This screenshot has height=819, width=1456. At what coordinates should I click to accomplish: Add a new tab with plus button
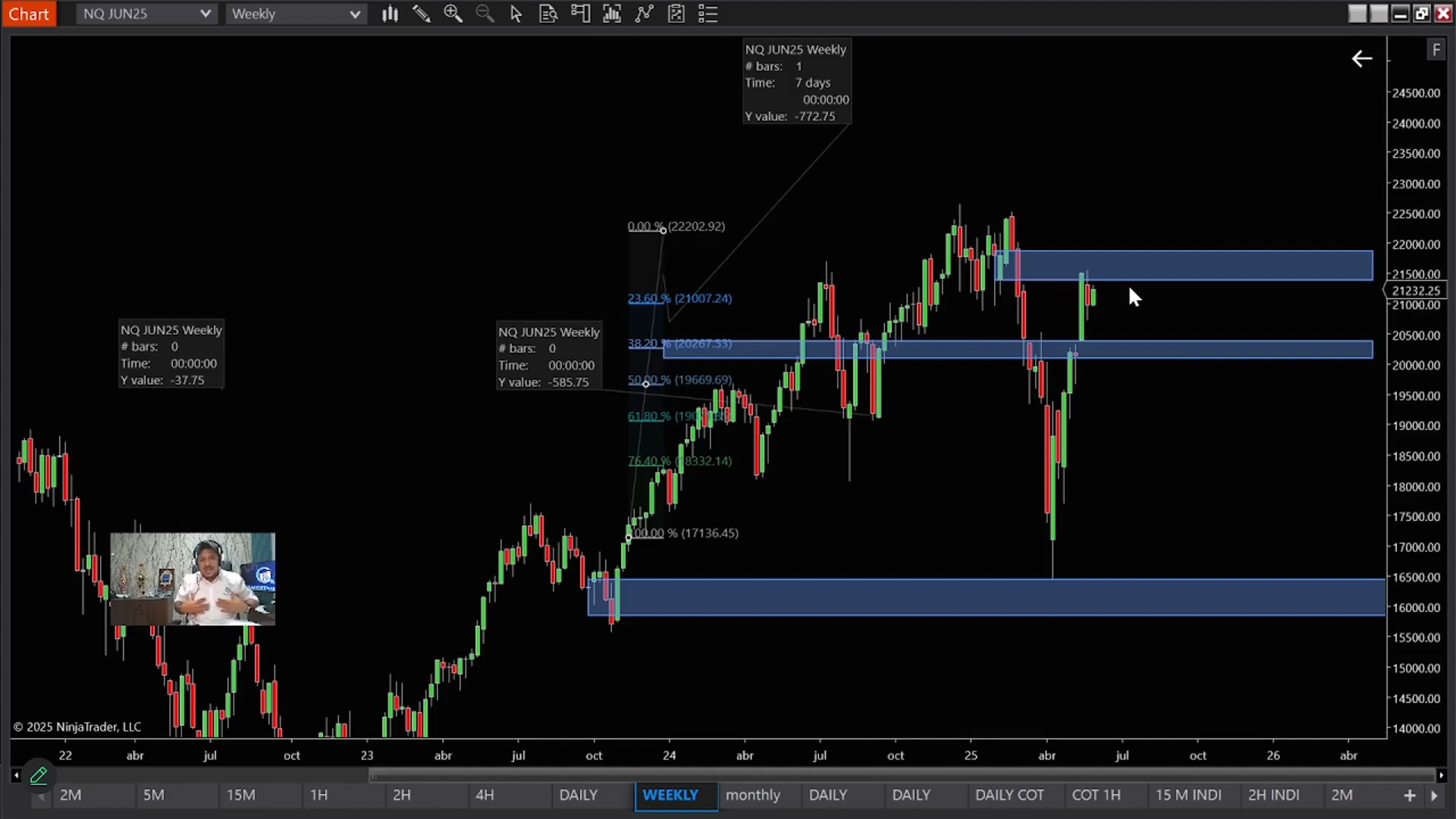click(1410, 795)
